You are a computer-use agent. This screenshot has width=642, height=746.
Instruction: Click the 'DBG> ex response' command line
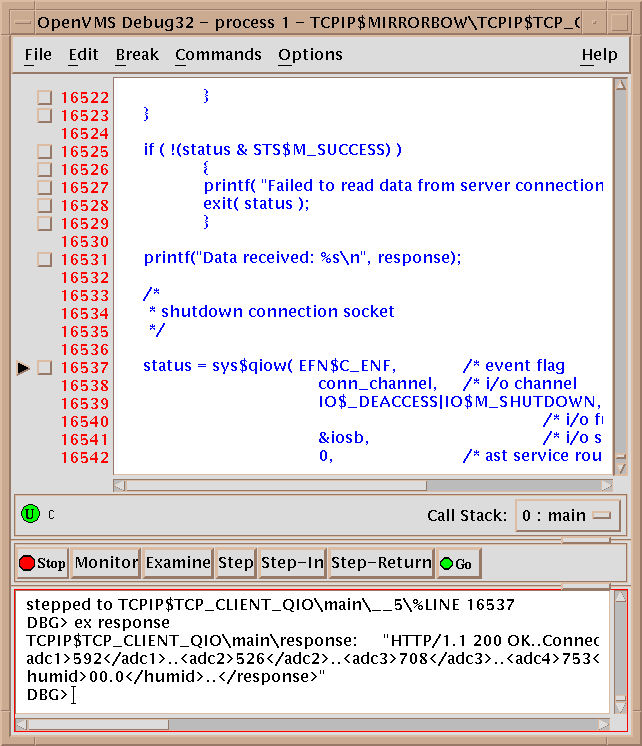(x=98, y=623)
